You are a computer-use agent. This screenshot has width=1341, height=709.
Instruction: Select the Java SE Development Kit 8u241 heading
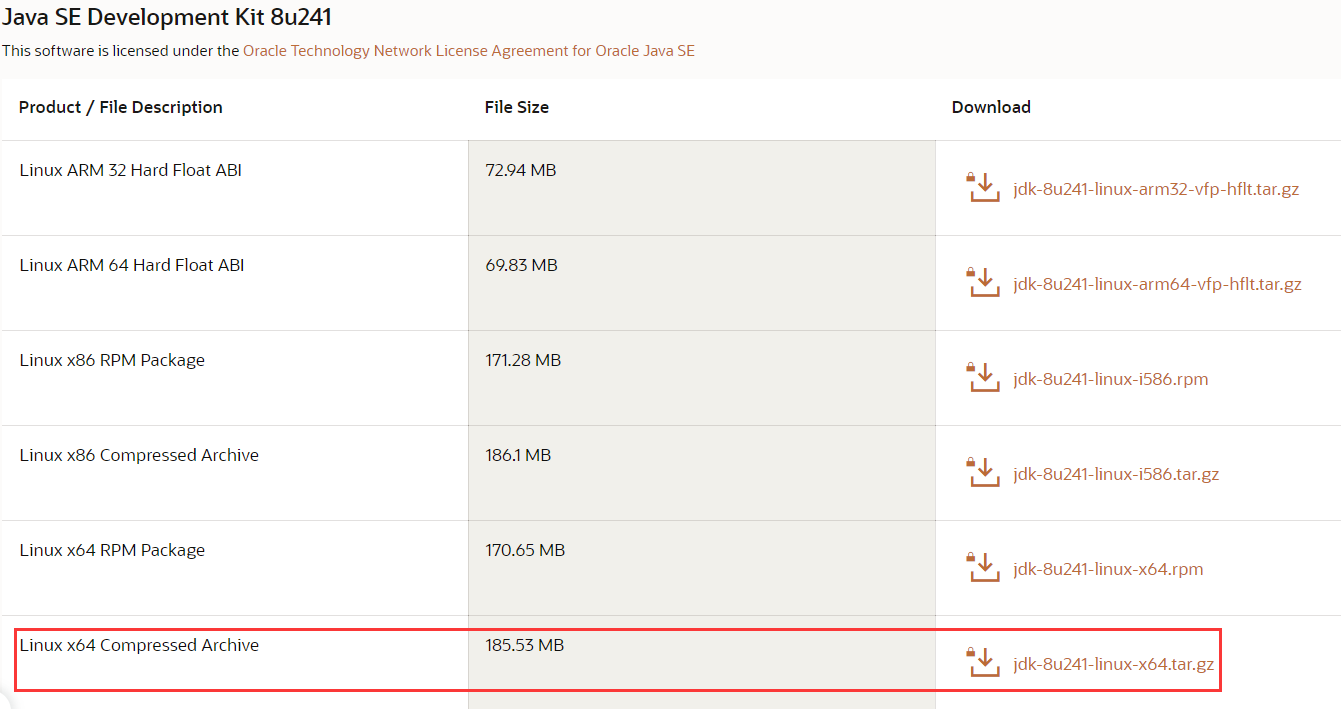pos(167,17)
